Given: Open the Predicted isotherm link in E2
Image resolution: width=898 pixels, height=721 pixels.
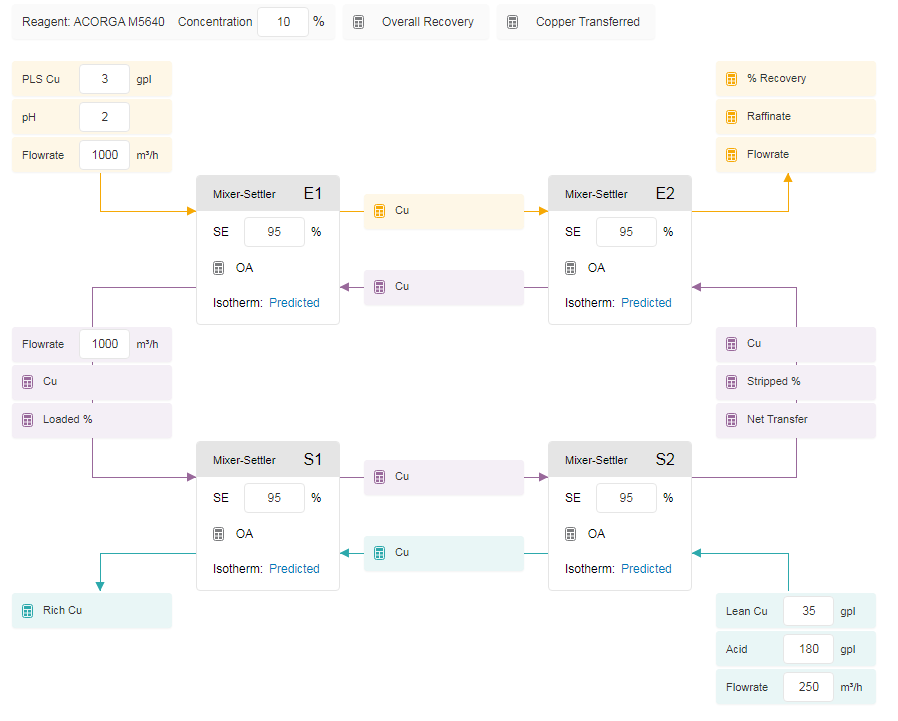Looking at the screenshot, I should 646,303.
